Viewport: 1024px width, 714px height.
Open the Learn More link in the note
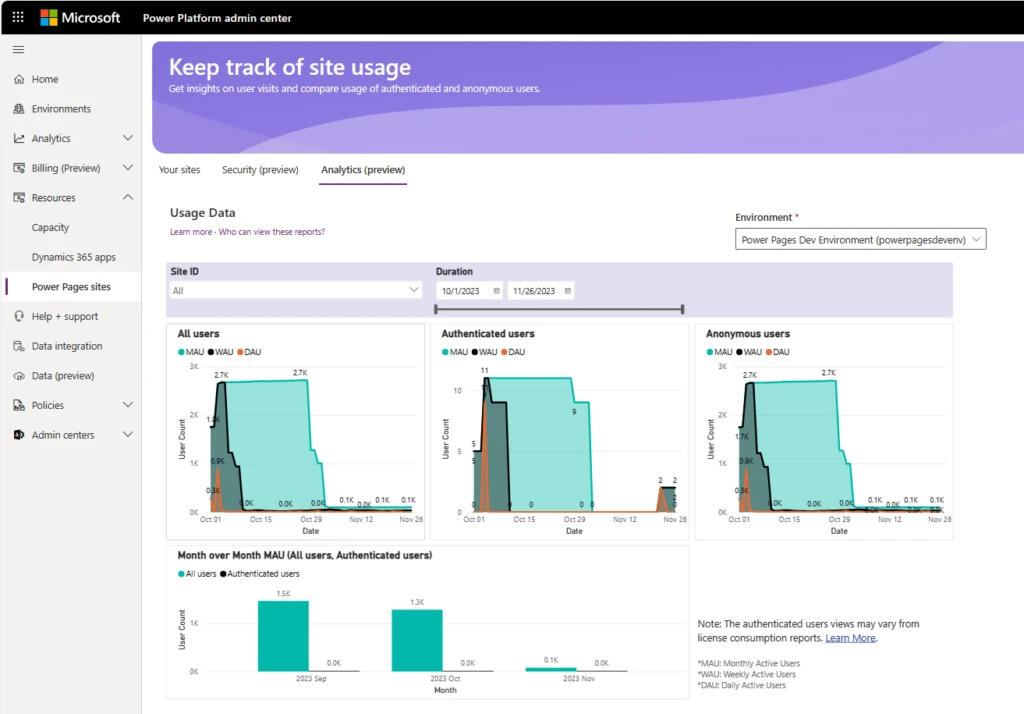[850, 637]
